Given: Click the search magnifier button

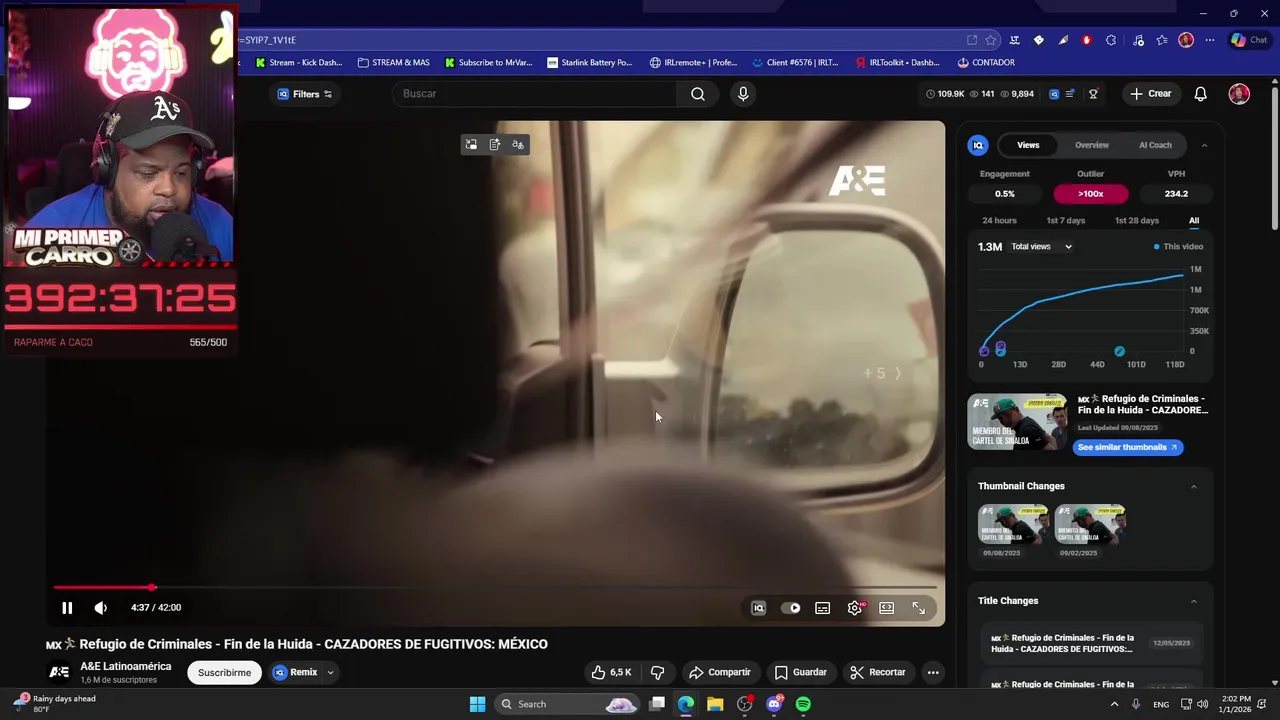Looking at the screenshot, I should pos(698,94).
